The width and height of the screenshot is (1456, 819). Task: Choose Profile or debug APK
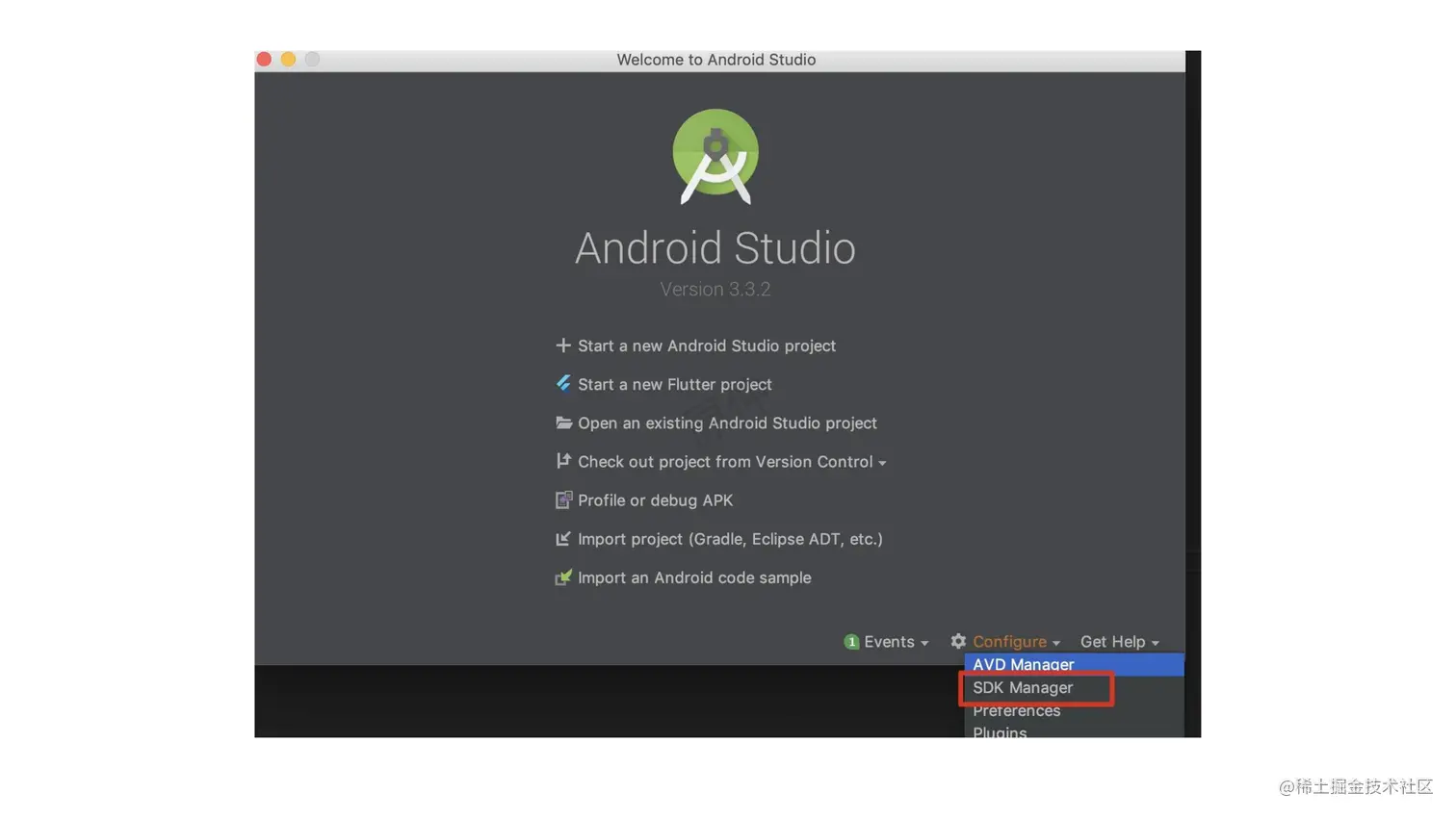pyautogui.click(x=655, y=500)
